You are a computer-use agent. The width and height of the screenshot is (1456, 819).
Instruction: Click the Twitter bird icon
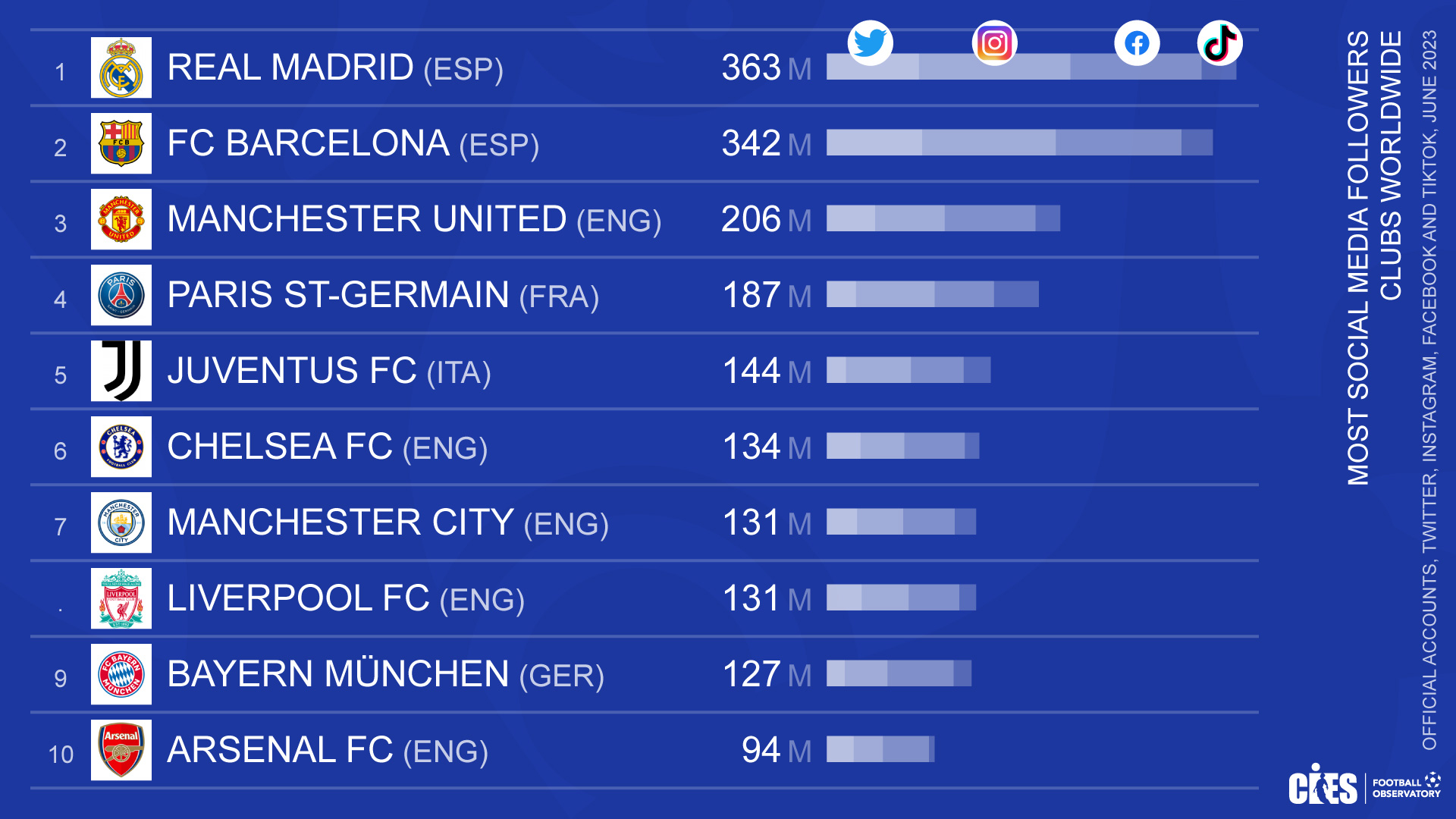(870, 42)
